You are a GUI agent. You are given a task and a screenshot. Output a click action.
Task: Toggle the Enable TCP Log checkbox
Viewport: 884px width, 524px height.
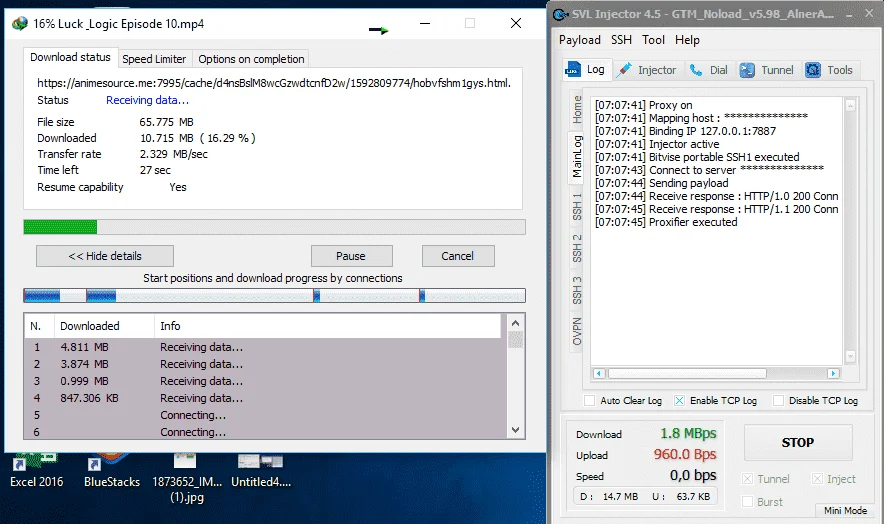tap(679, 400)
